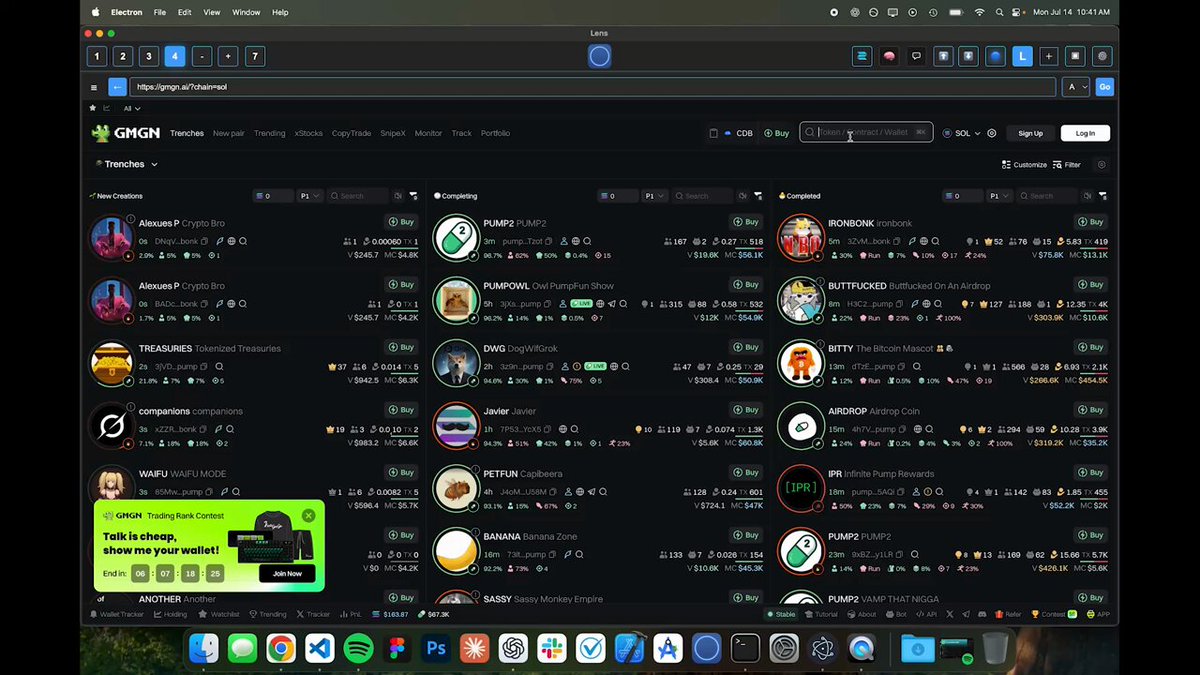Toggle the mute icon in Completed header
Viewport: 1200px width, 675px height.
coord(1087,196)
